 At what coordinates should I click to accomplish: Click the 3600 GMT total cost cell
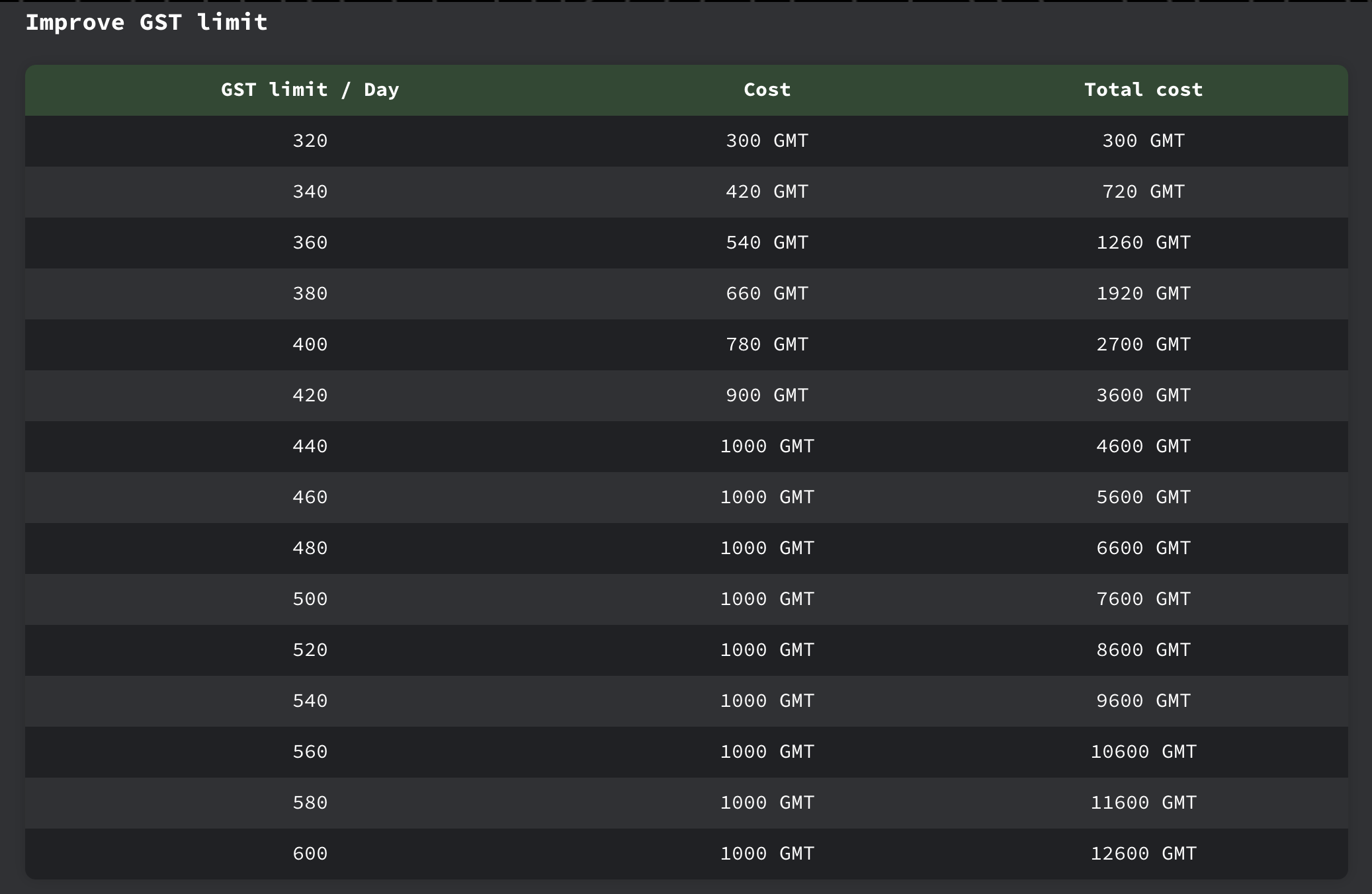point(1143,395)
